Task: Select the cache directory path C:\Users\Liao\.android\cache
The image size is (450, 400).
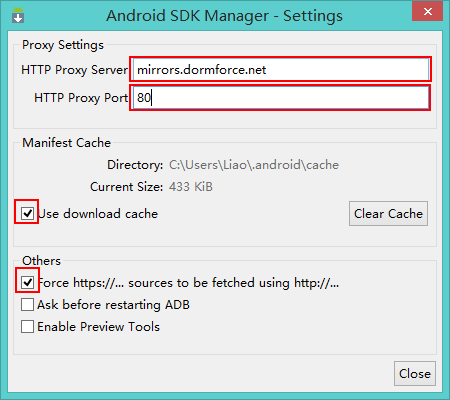Action: [254, 165]
